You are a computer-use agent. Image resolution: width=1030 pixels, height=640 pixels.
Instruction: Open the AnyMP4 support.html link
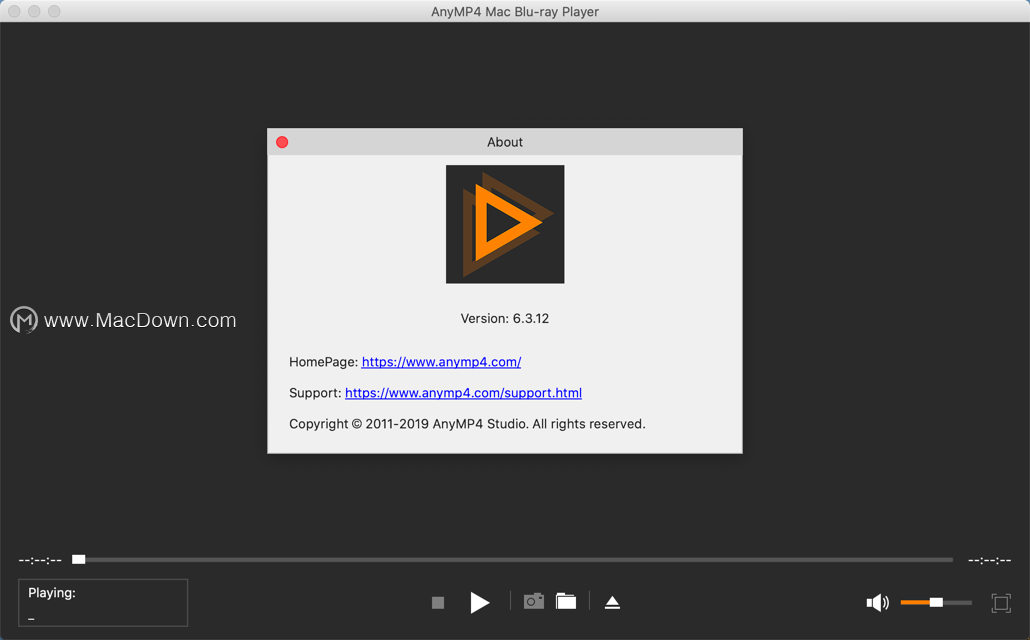pyautogui.click(x=463, y=393)
